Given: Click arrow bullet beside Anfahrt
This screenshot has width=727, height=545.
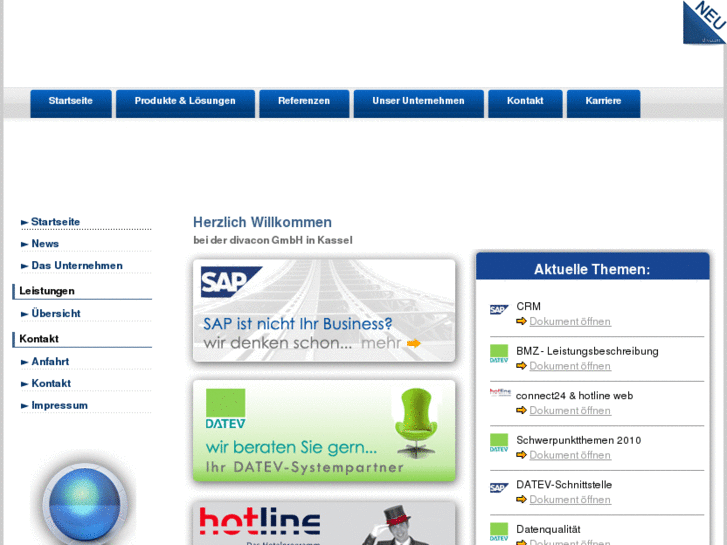Looking at the screenshot, I should tap(25, 362).
